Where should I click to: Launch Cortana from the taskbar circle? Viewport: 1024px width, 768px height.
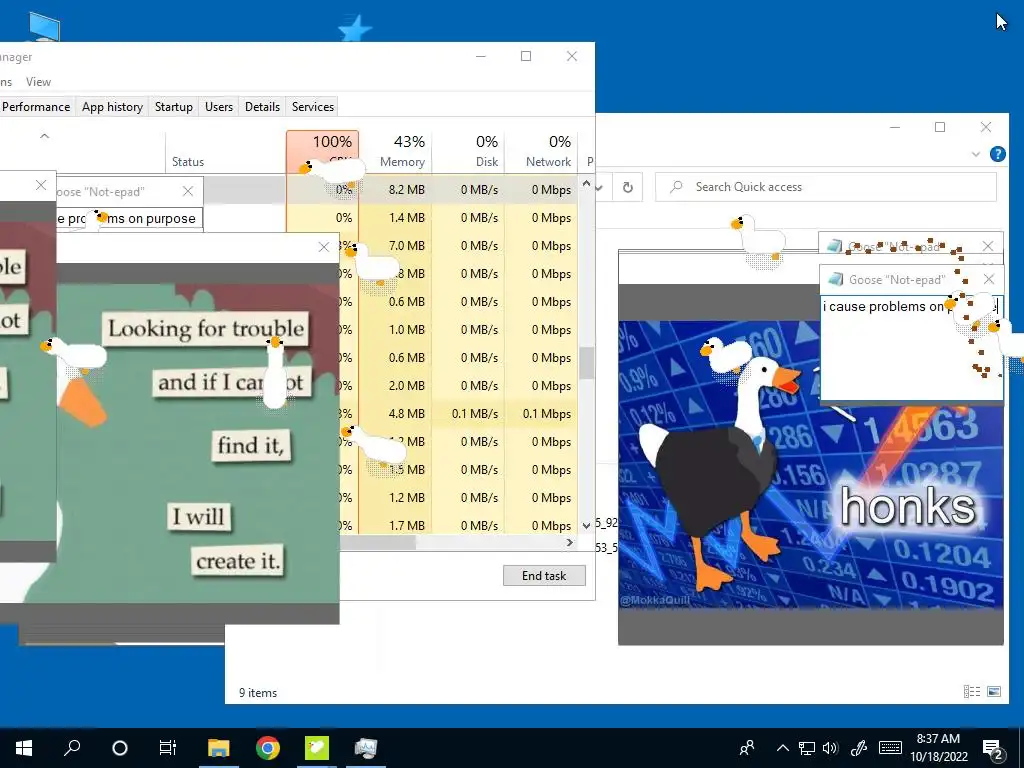coord(120,748)
